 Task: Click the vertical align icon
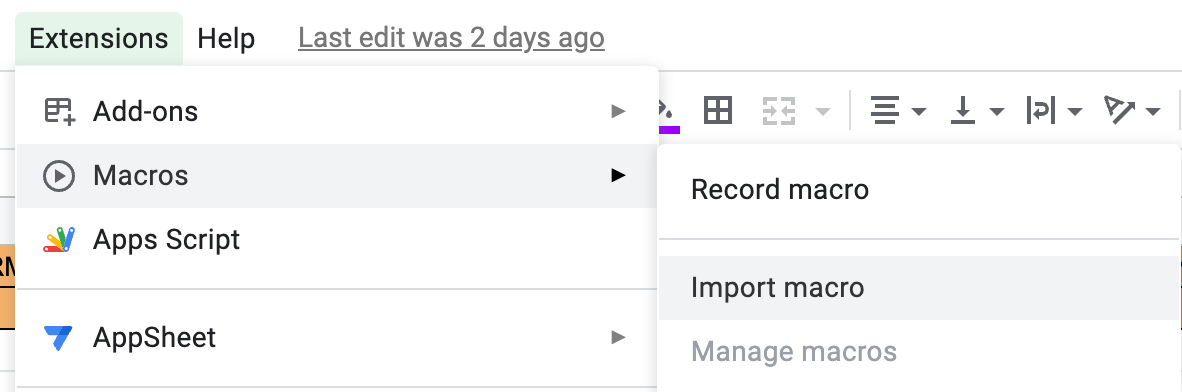(x=963, y=112)
